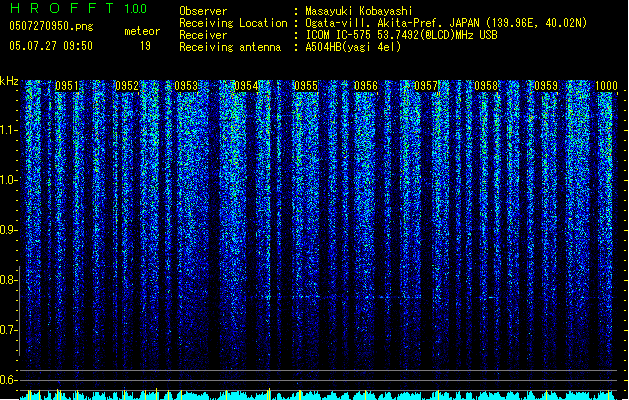
Task: Click the HROFFT title text
Action: pyautogui.click(x=62, y=8)
